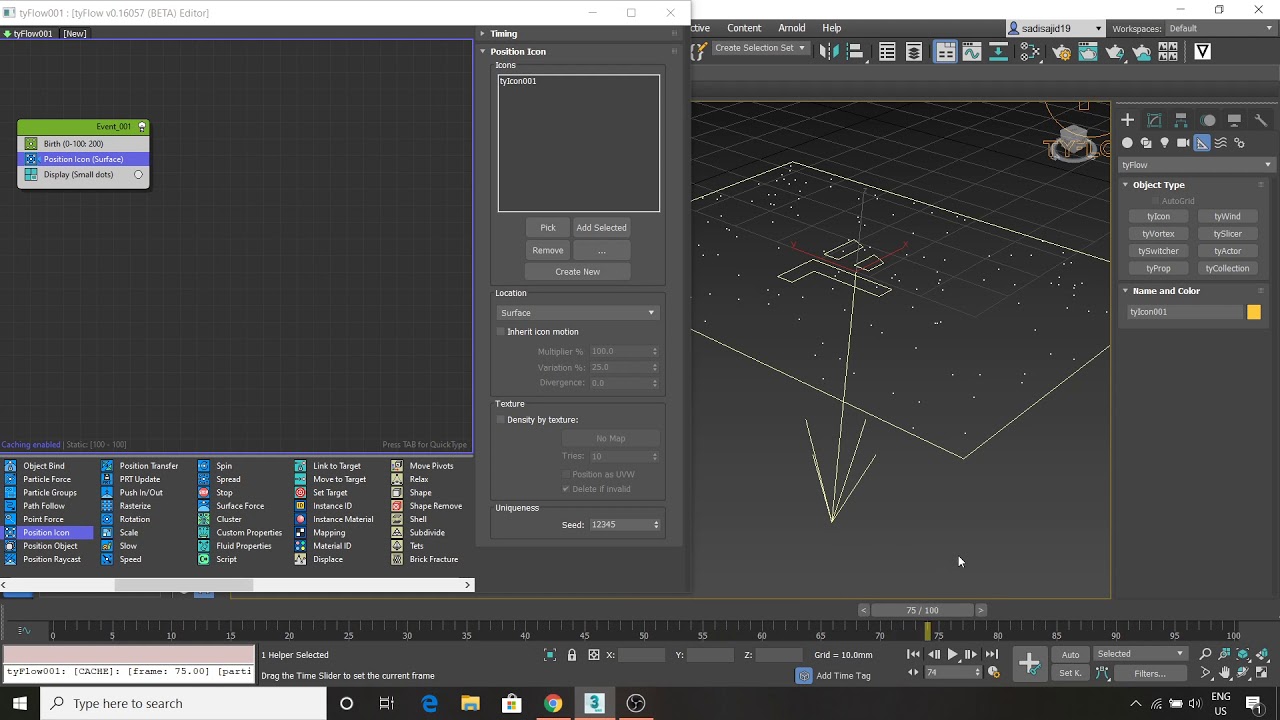Switch to the Utilities wrench tab
The height and width of the screenshot is (720, 1280).
1261,120
